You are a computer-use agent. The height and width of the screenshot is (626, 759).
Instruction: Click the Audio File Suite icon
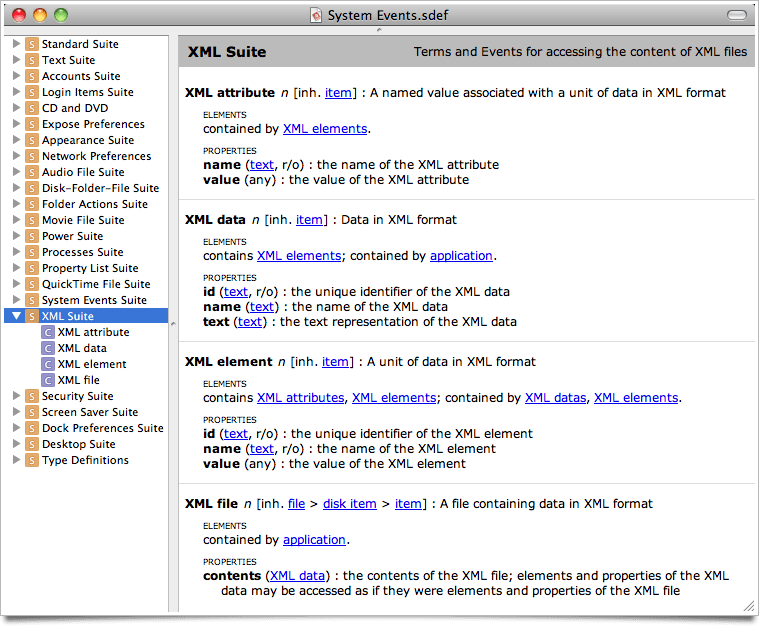pyautogui.click(x=31, y=172)
